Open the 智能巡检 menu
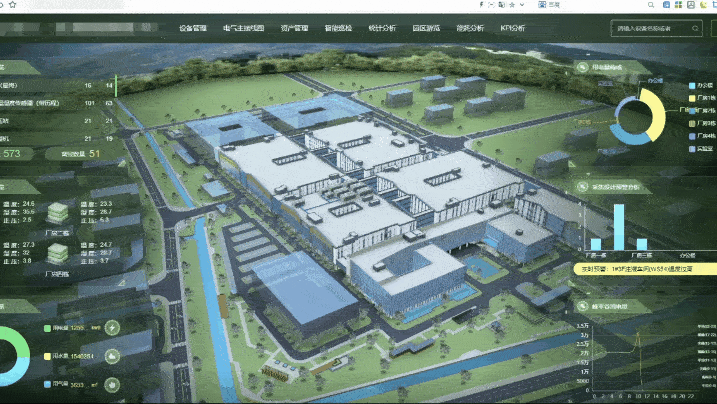 coord(338,28)
